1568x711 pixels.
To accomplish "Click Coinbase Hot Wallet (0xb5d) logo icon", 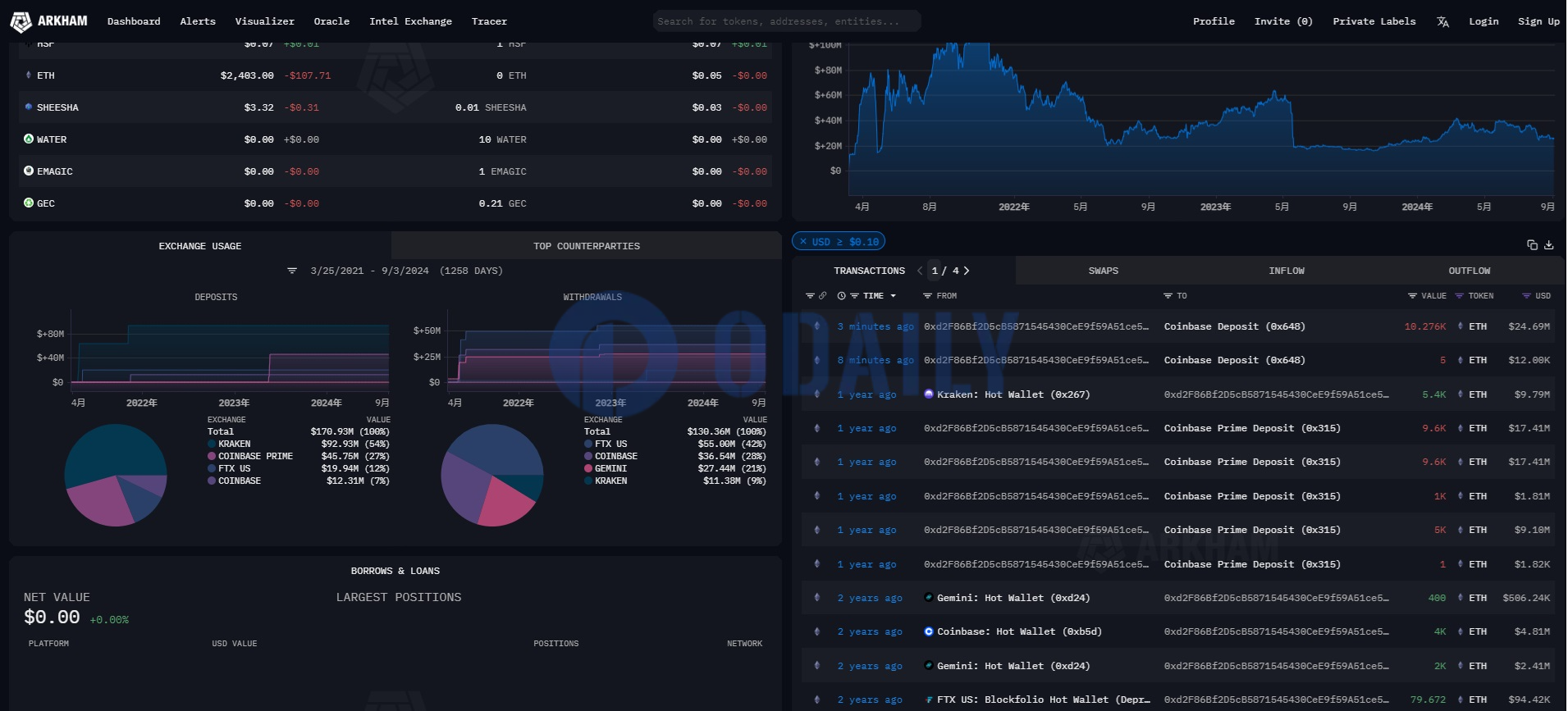I will click(x=929, y=631).
